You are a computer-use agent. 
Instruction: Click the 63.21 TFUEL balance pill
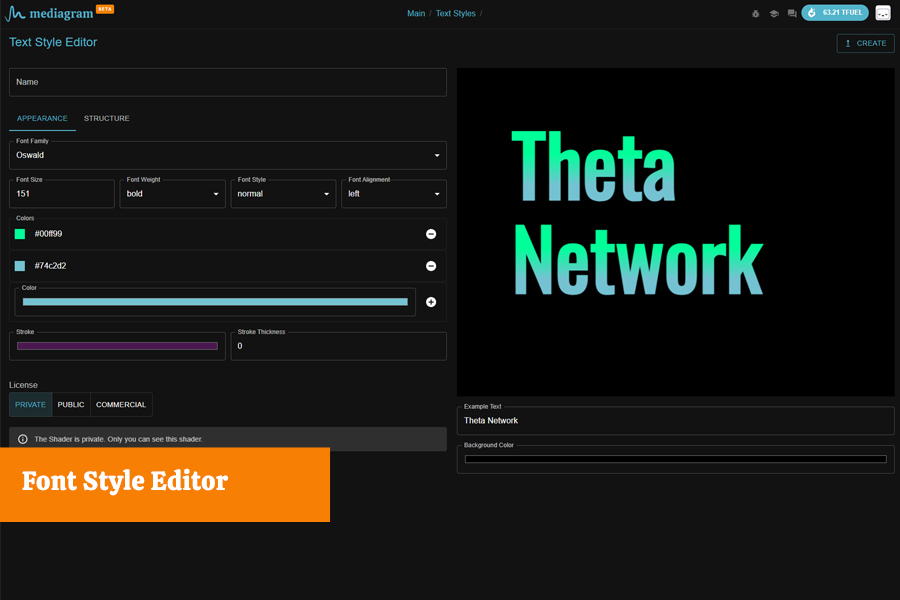point(835,13)
